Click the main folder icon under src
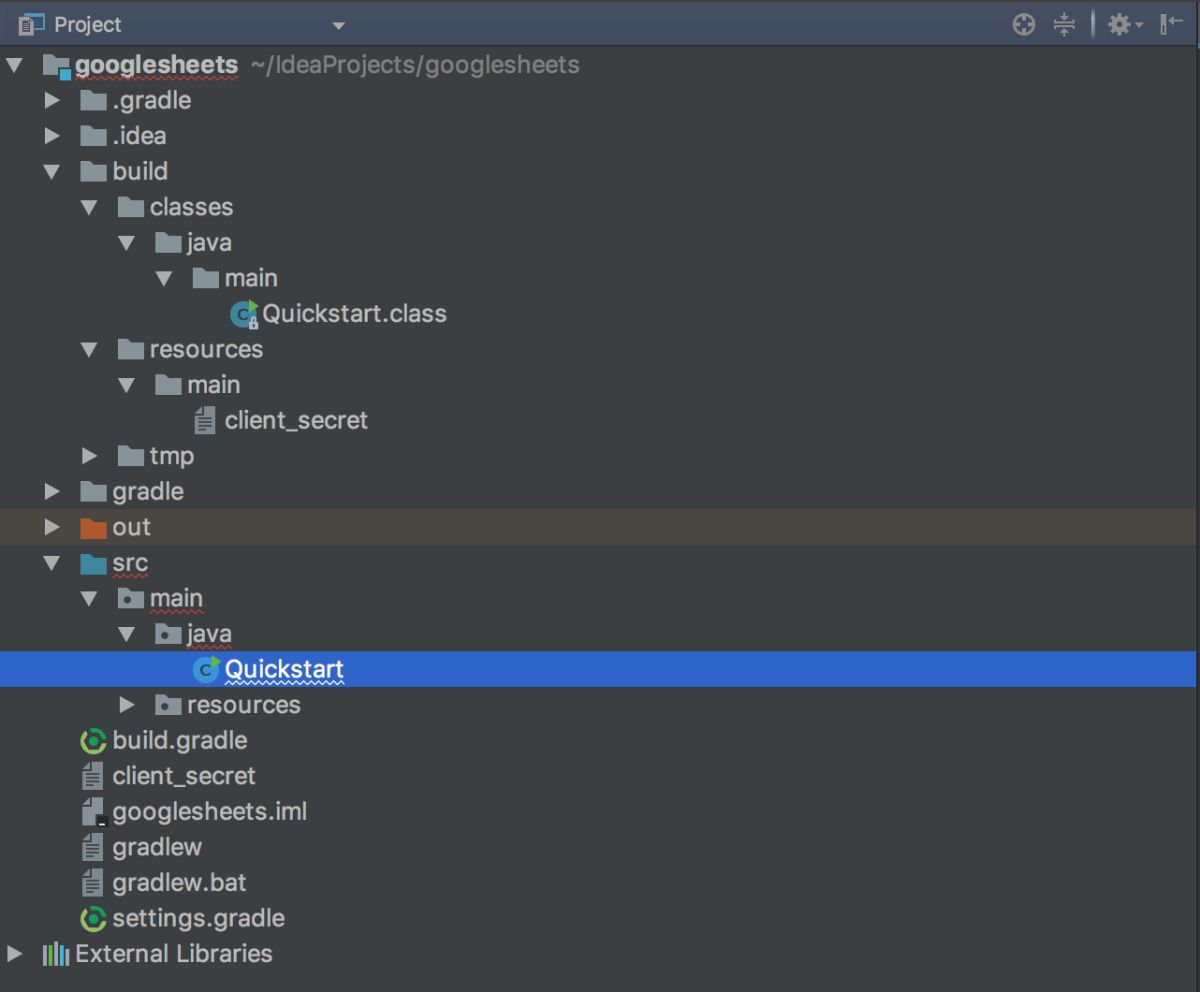Screen dimensions: 1200x992 pyautogui.click(x=131, y=598)
